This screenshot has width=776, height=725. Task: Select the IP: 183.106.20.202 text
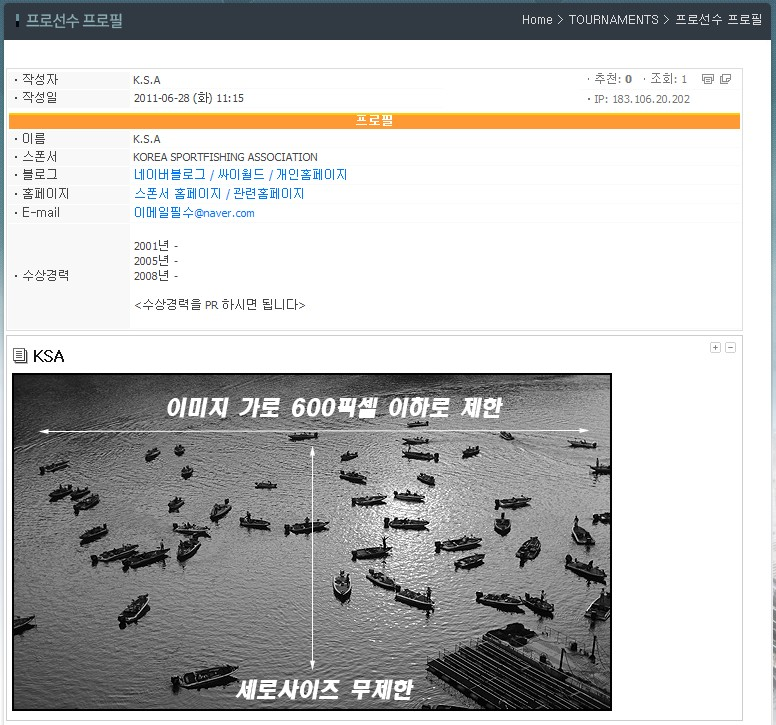tap(641, 99)
